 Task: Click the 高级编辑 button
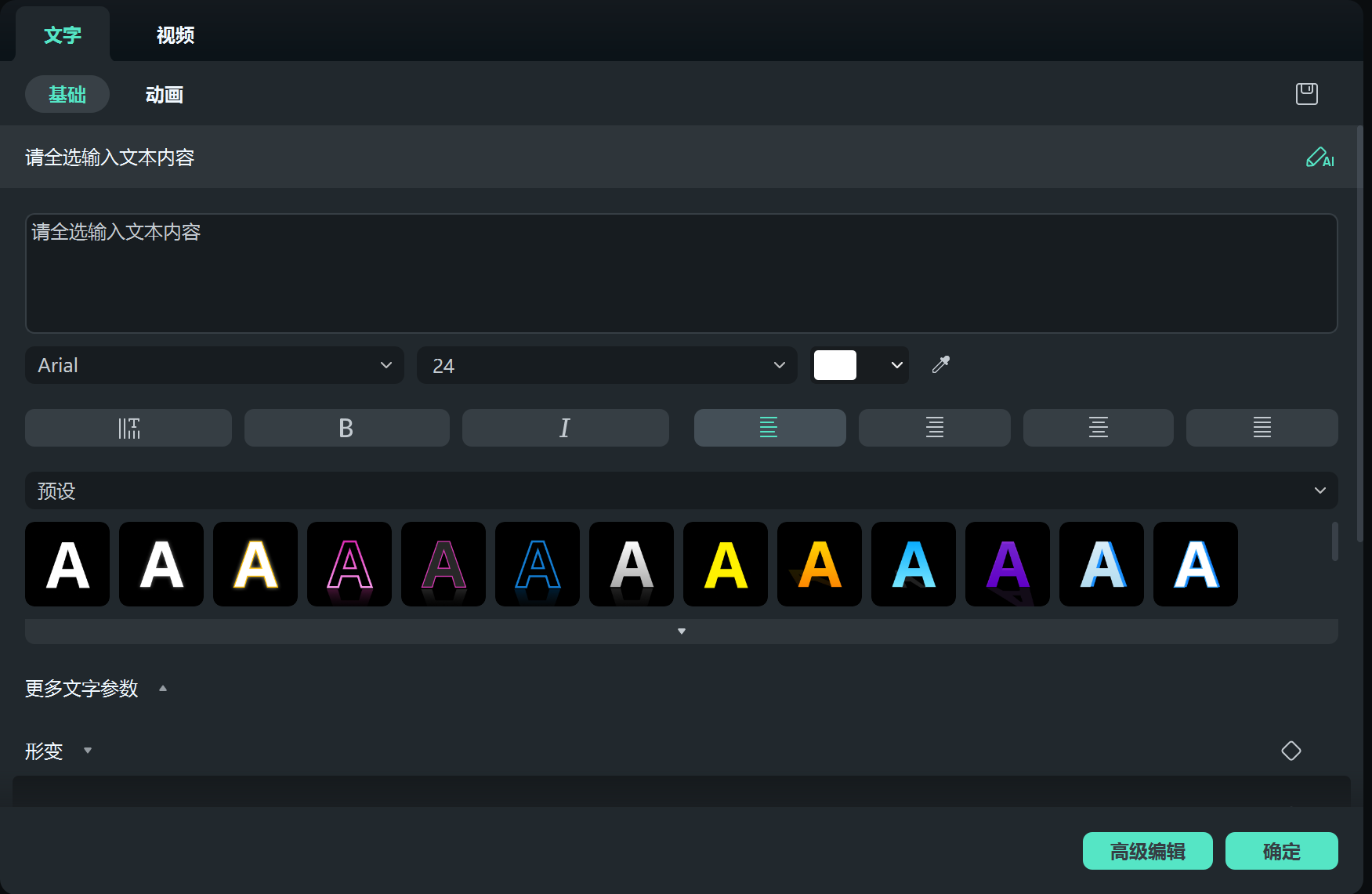[1147, 851]
